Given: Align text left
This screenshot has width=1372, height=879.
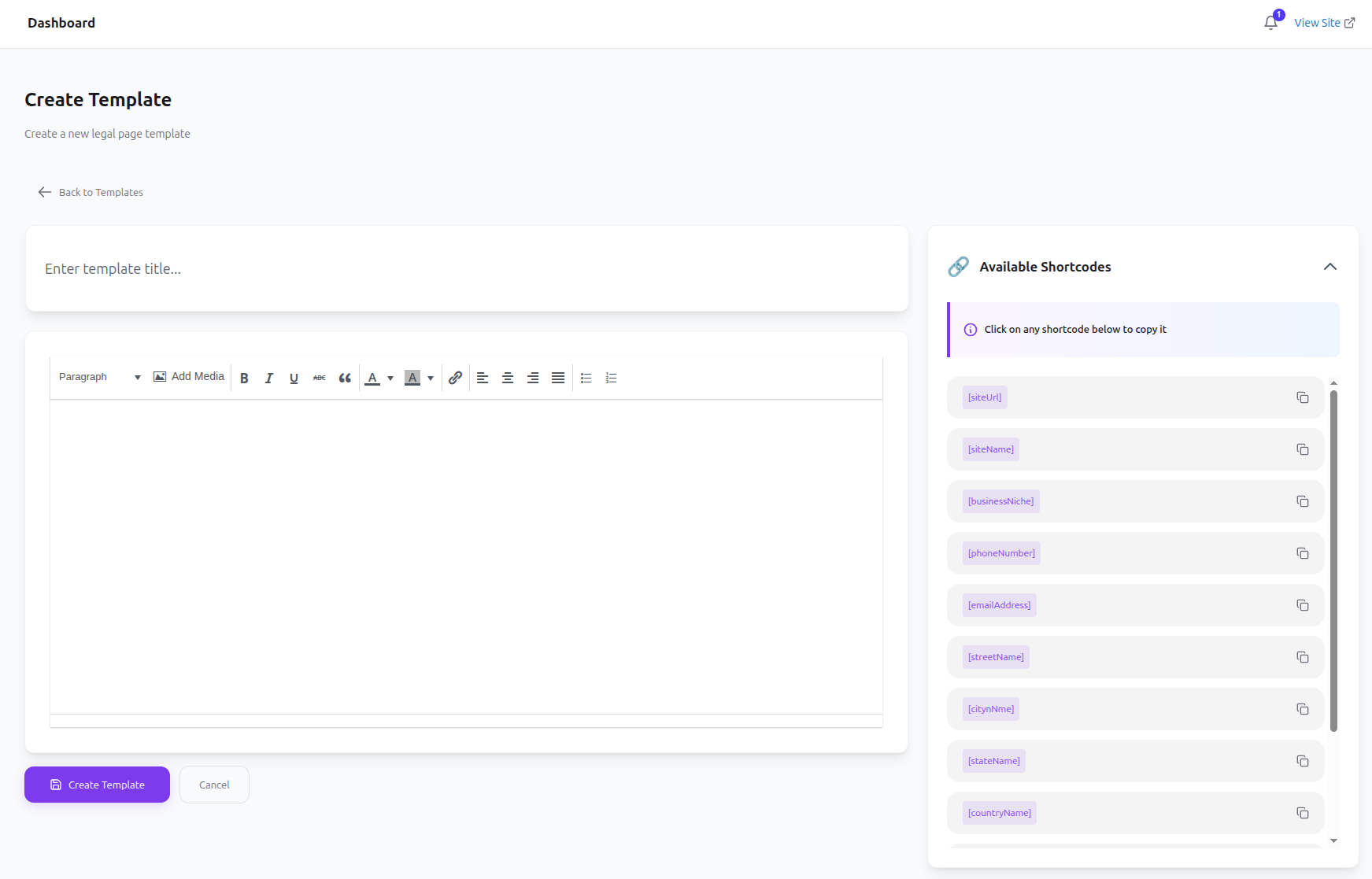Looking at the screenshot, I should 483,378.
